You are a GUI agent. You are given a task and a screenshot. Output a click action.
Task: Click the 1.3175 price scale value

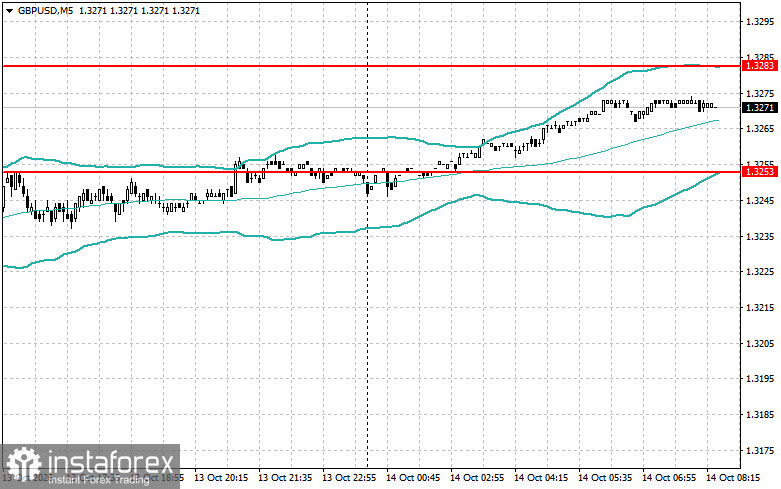[x=760, y=450]
